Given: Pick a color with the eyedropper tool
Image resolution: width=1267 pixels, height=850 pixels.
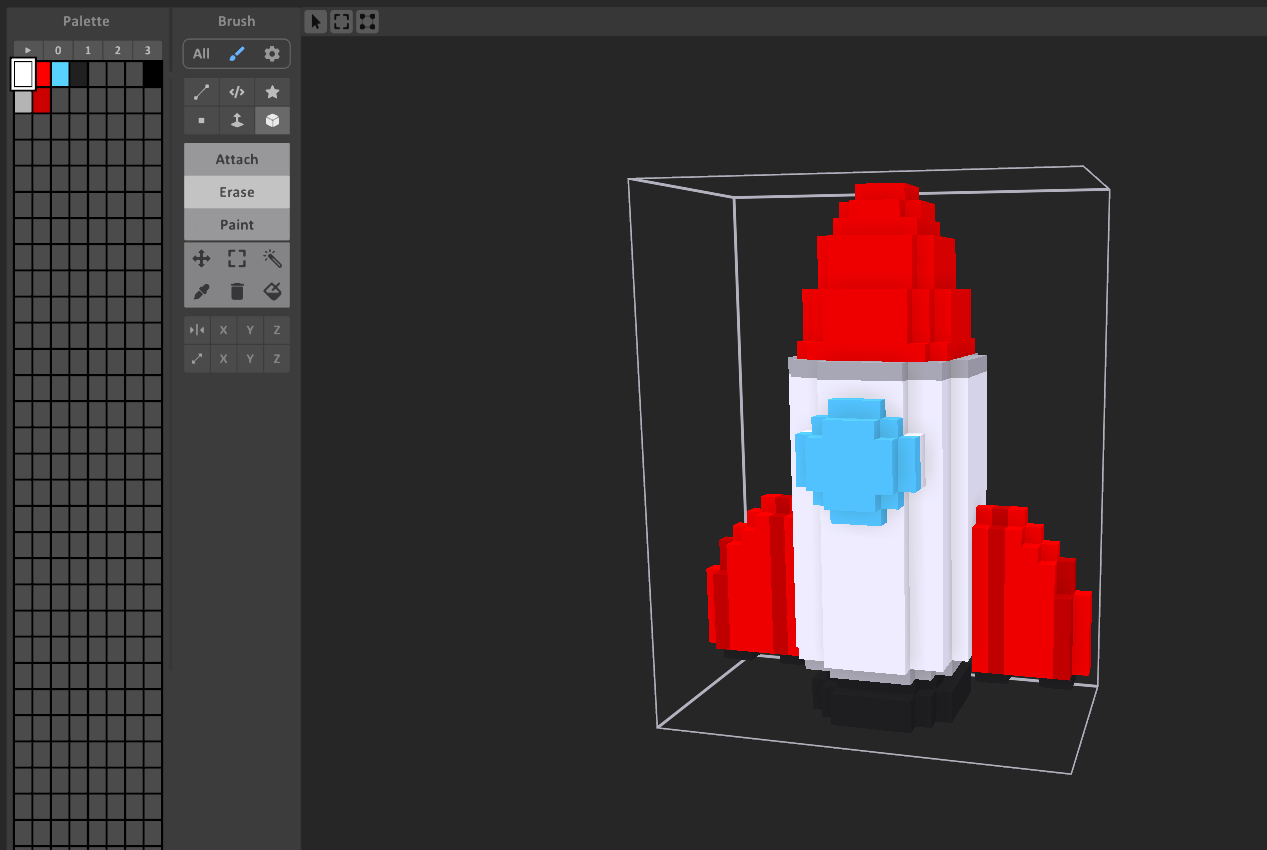Looking at the screenshot, I should [x=201, y=291].
